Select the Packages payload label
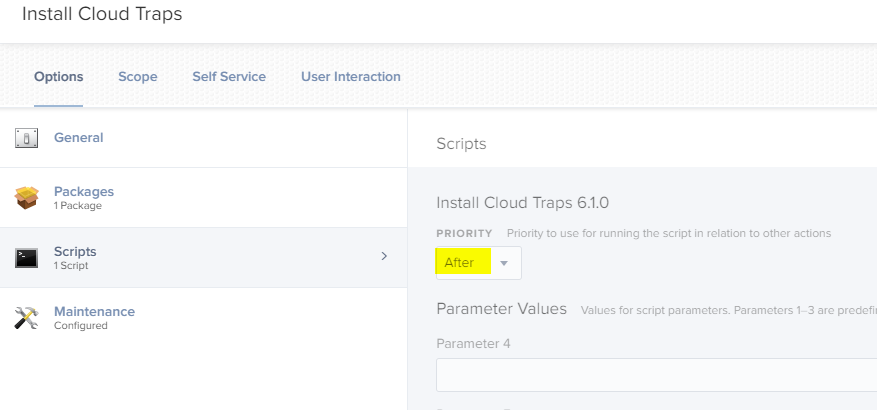 pyautogui.click(x=84, y=191)
